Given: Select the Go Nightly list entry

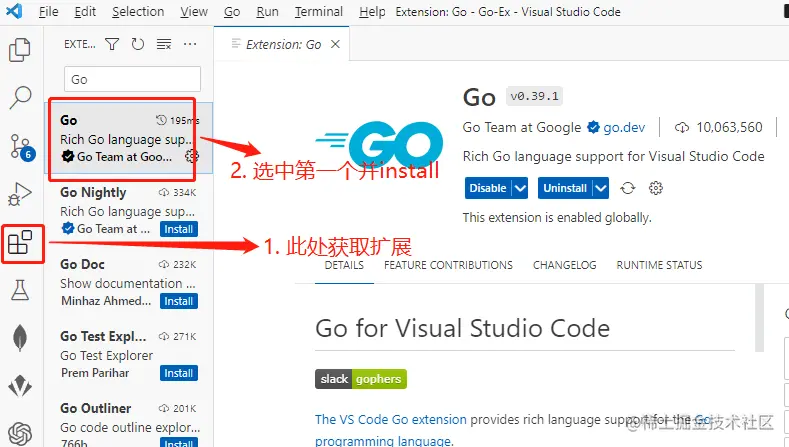Looking at the screenshot, I should tap(129, 210).
